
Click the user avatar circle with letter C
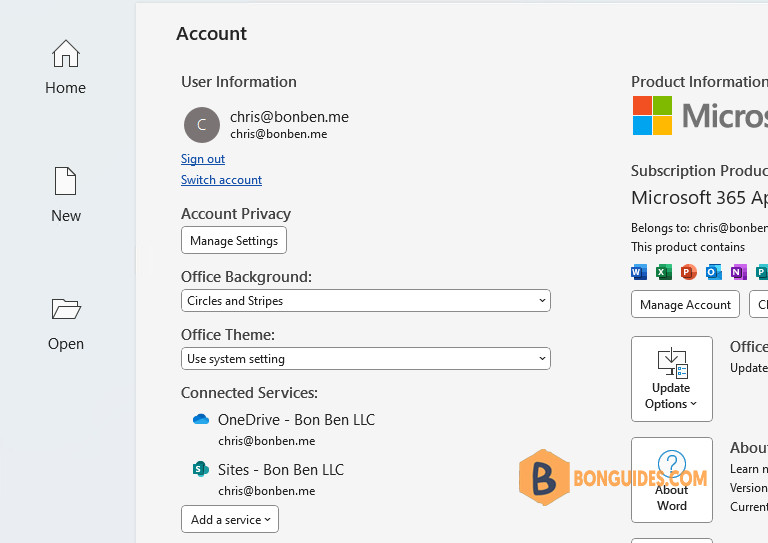[202, 125]
